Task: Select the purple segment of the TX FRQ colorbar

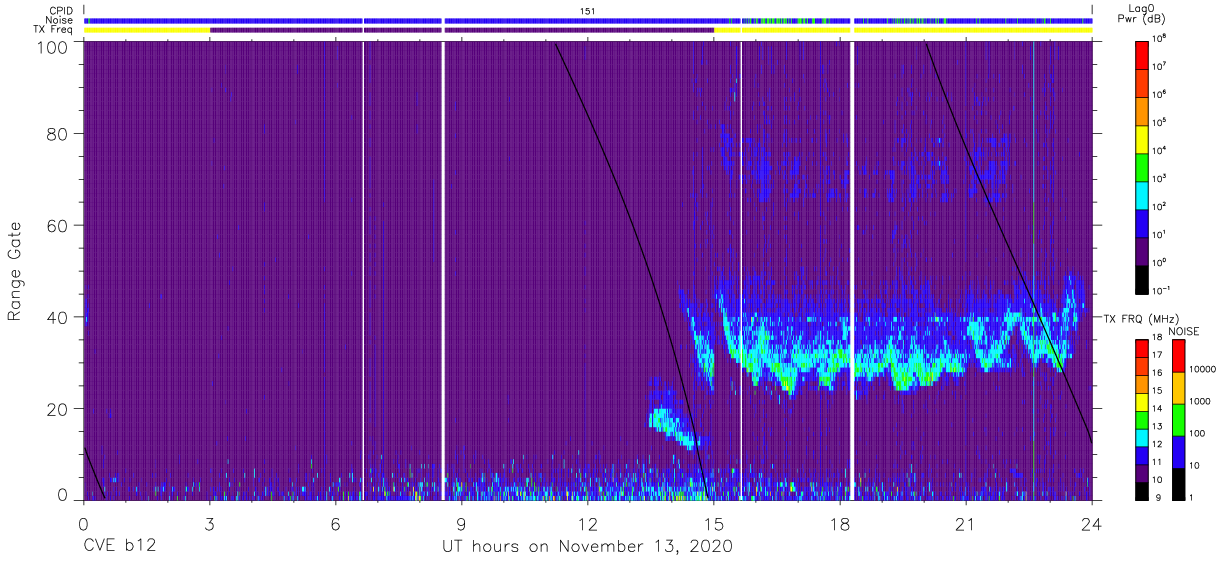Action: (x=1144, y=475)
